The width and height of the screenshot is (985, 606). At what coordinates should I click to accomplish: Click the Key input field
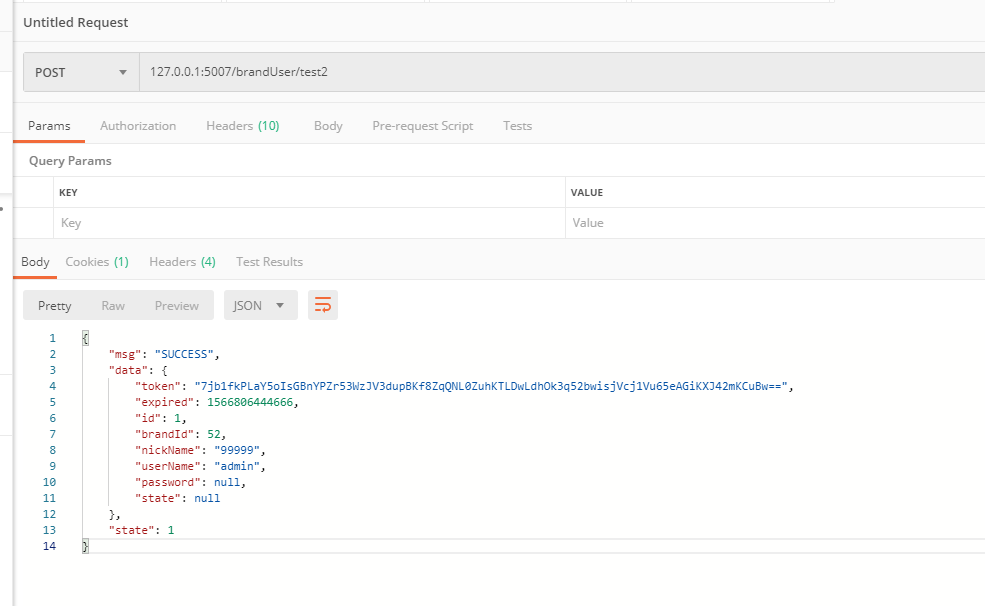click(x=309, y=223)
